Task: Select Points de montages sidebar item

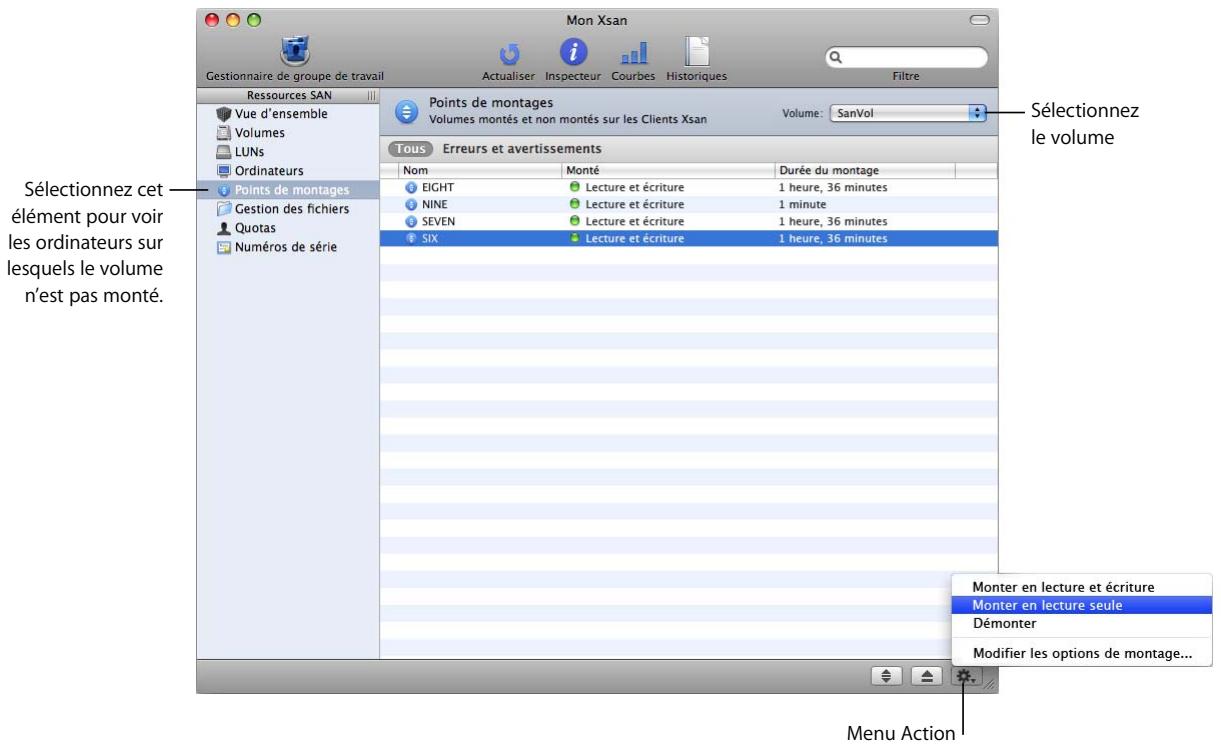Action: pos(288,190)
